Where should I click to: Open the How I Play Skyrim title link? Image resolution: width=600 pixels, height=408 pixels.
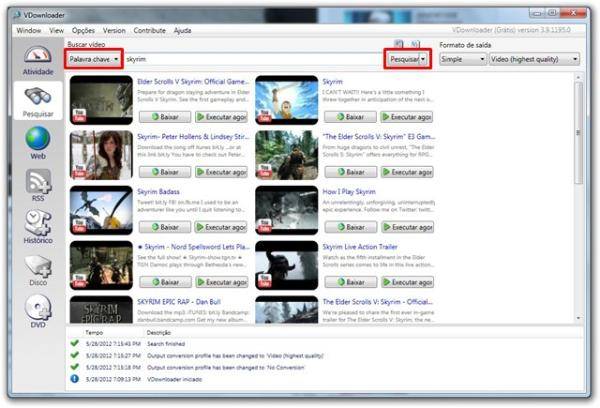tap(349, 191)
